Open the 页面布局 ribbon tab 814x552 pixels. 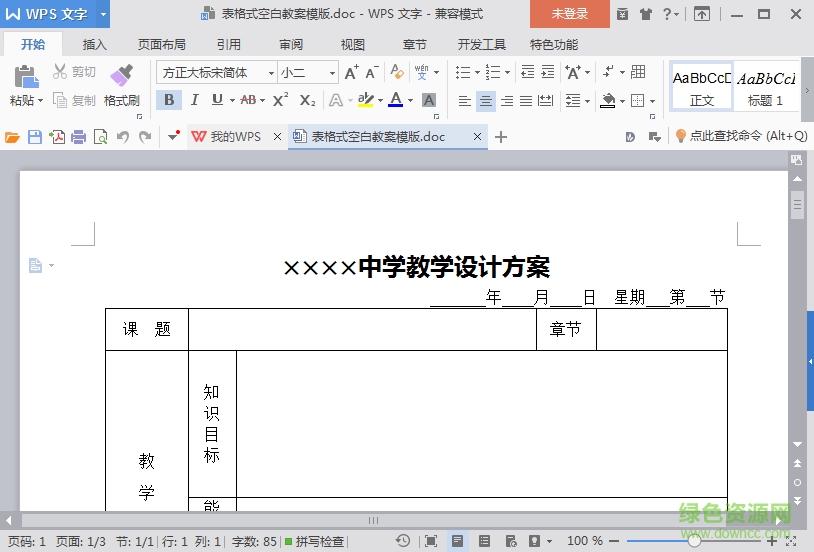[162, 45]
